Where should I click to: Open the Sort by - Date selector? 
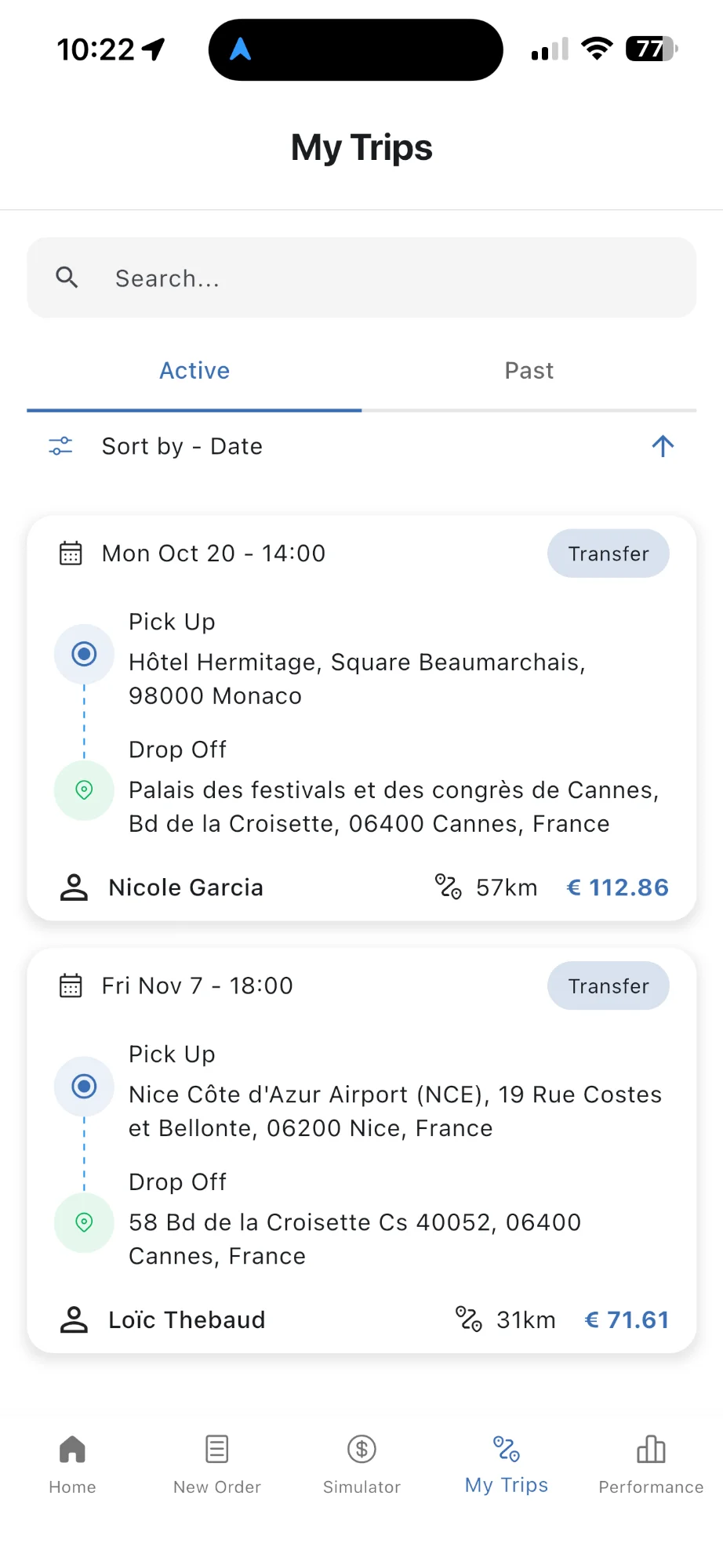point(182,446)
